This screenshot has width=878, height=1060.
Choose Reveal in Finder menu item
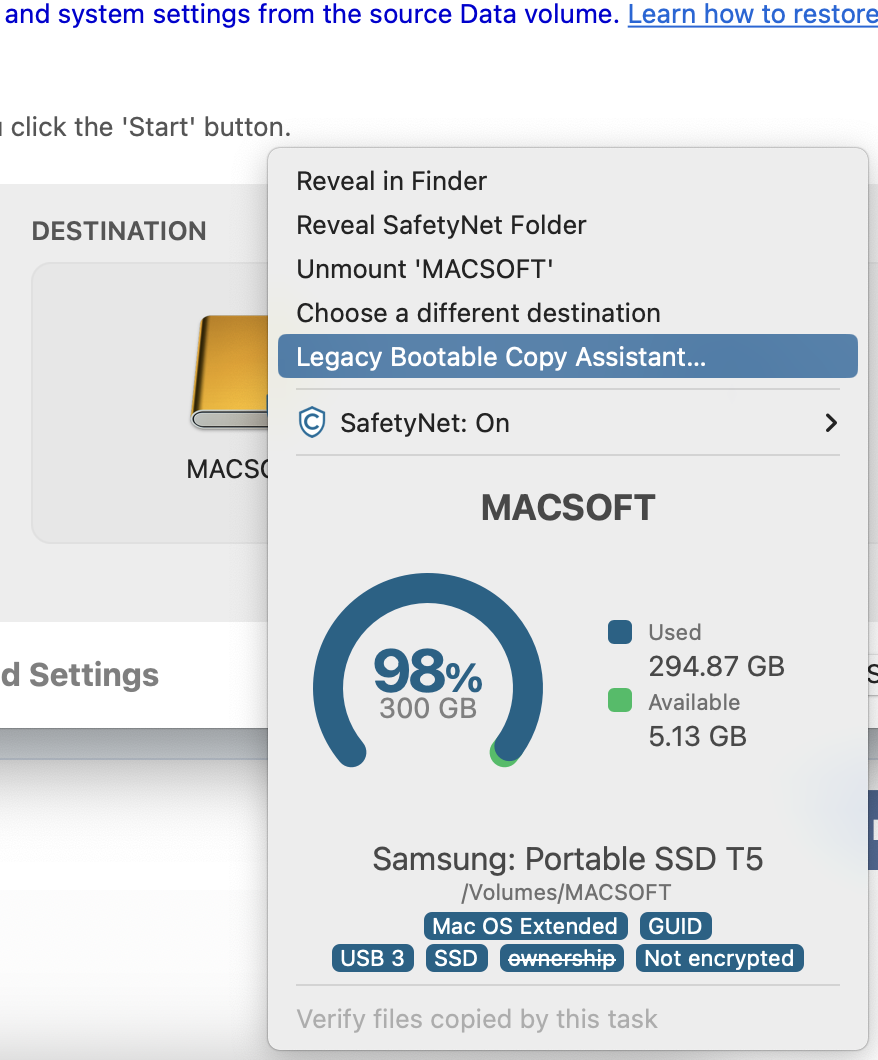568,181
